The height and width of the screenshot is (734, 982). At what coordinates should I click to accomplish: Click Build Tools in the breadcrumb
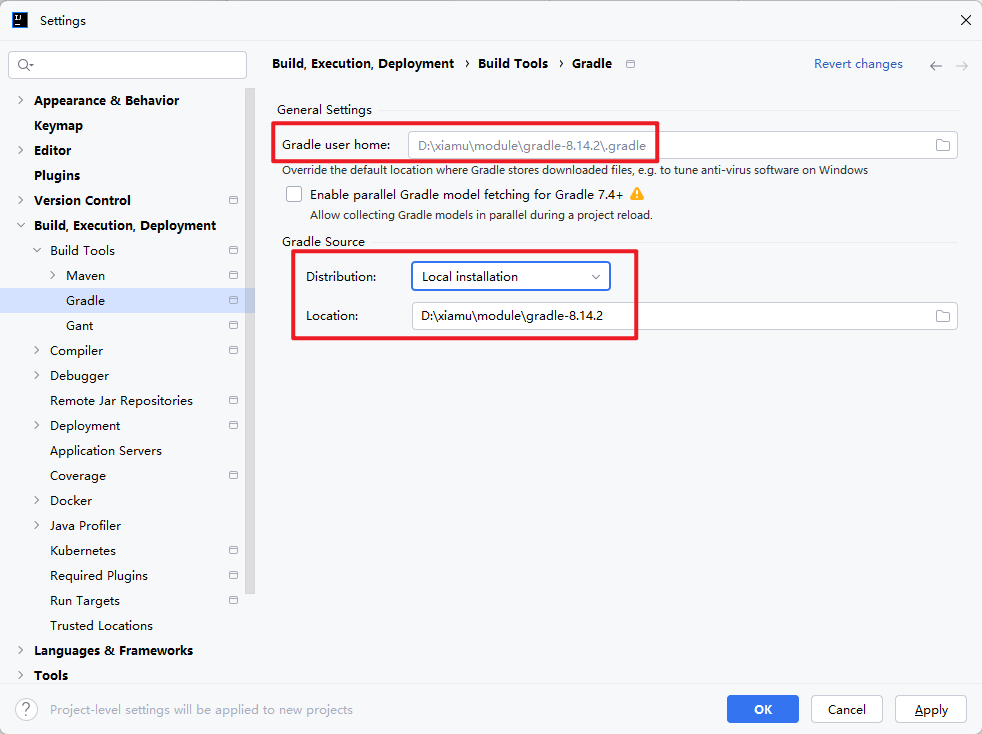(513, 64)
